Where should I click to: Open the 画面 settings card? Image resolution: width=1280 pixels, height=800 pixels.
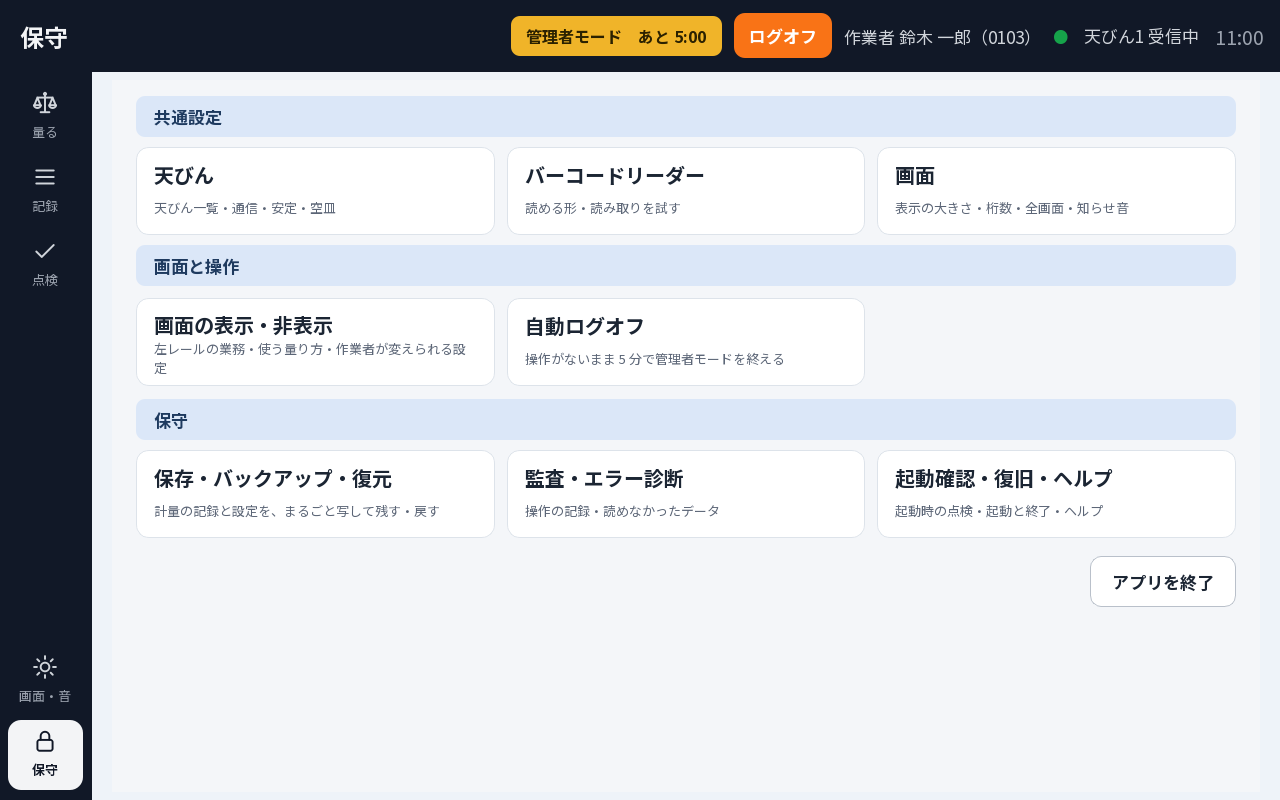tap(1056, 191)
